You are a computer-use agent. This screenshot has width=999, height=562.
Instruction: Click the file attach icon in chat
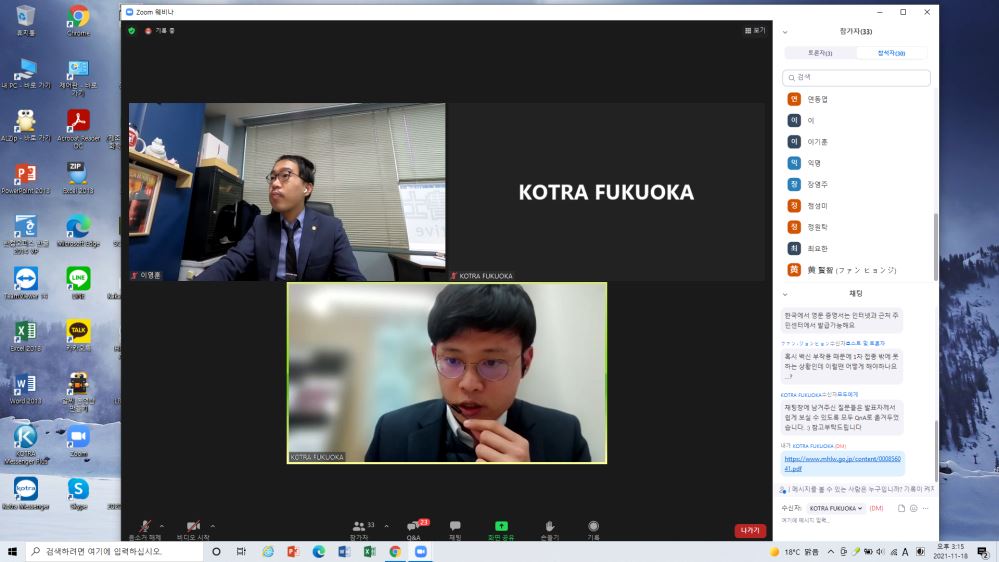[901, 508]
